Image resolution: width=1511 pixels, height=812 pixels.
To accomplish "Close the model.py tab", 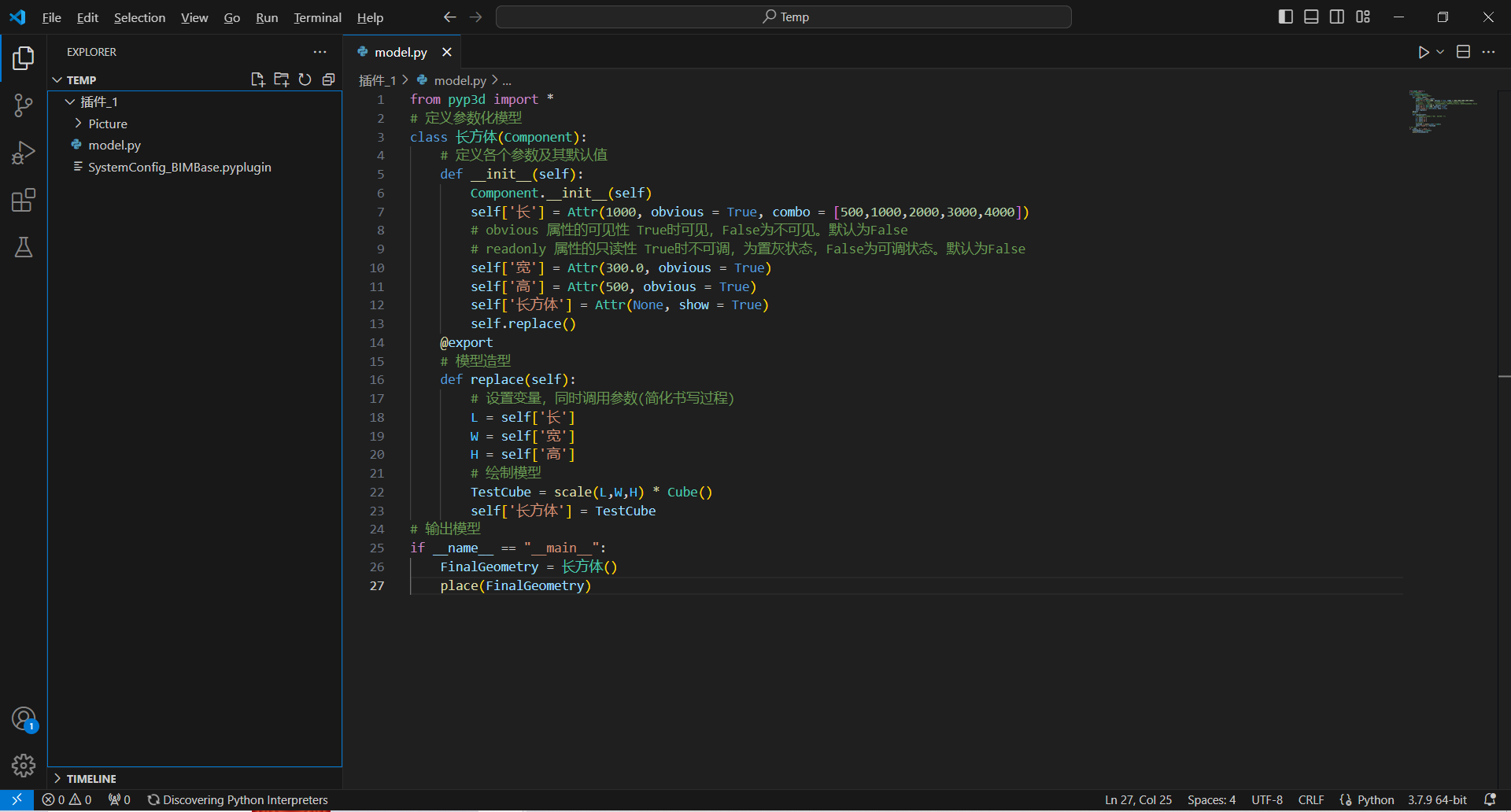I will 447,52.
